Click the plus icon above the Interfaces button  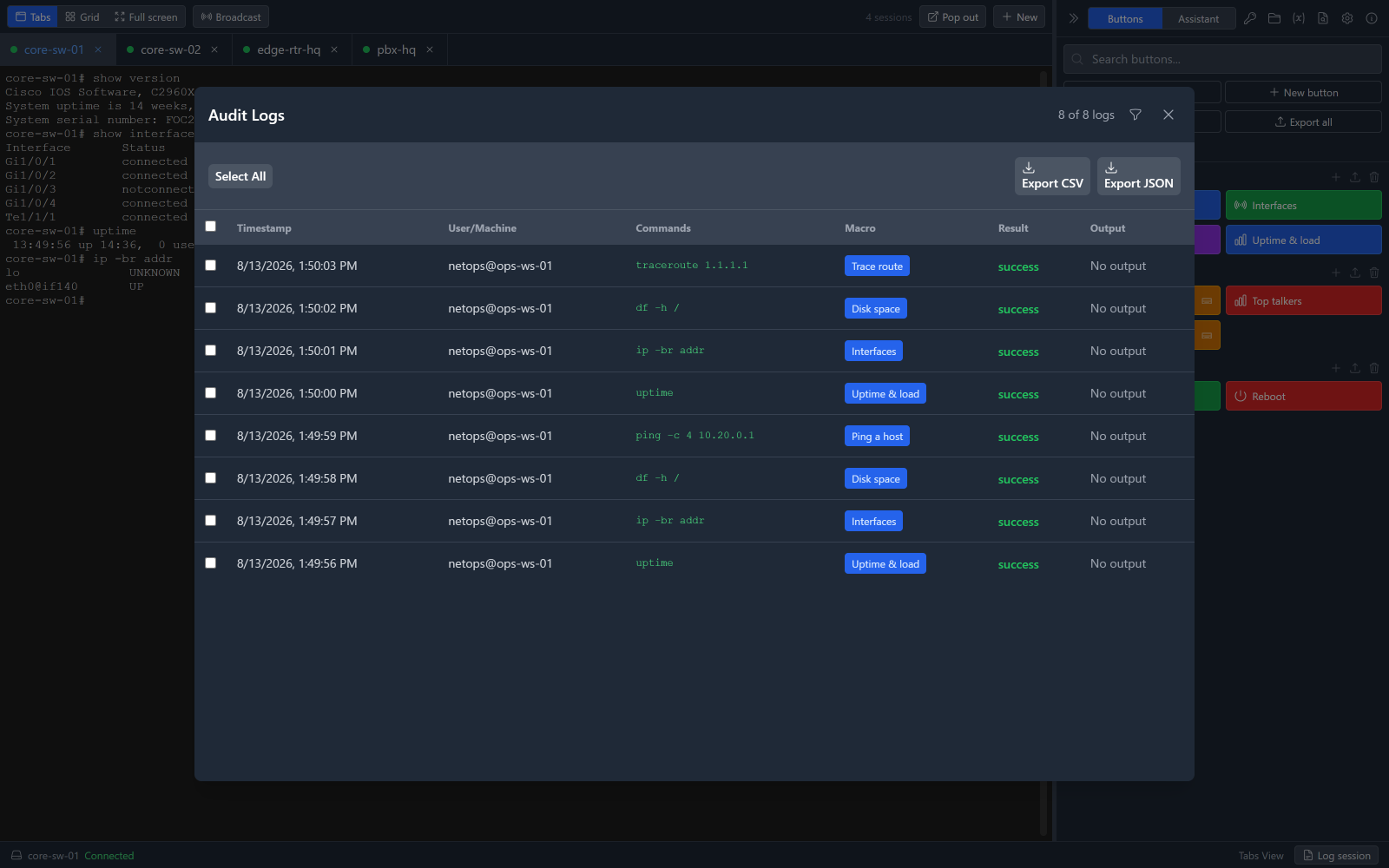1336,177
